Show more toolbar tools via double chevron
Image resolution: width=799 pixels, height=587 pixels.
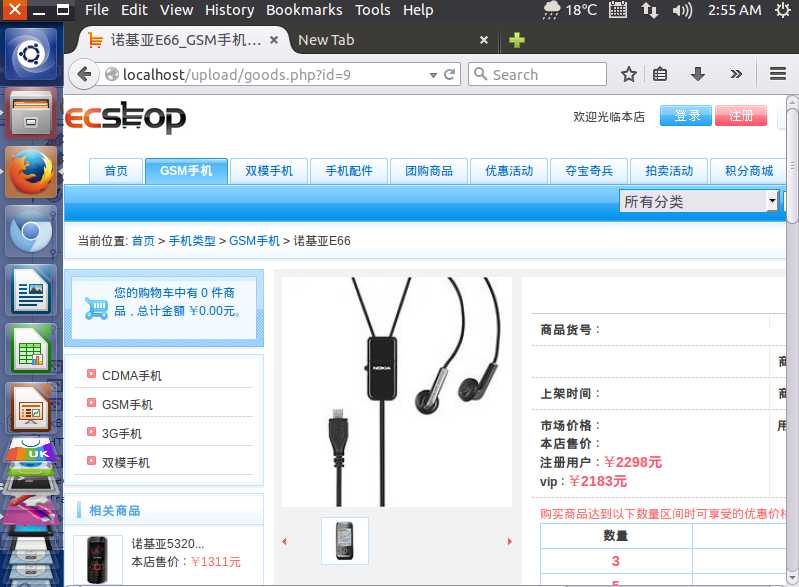point(736,74)
